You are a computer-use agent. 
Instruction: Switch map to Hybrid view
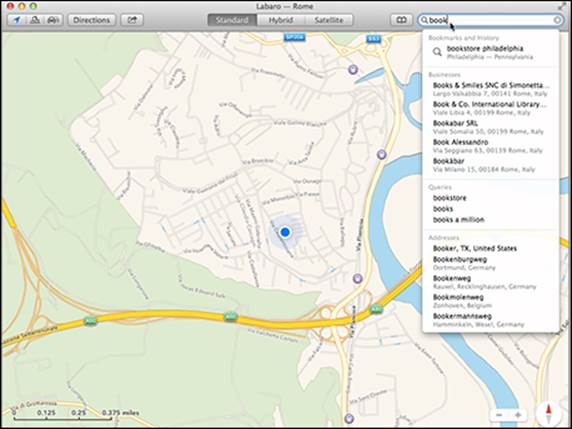[281, 20]
